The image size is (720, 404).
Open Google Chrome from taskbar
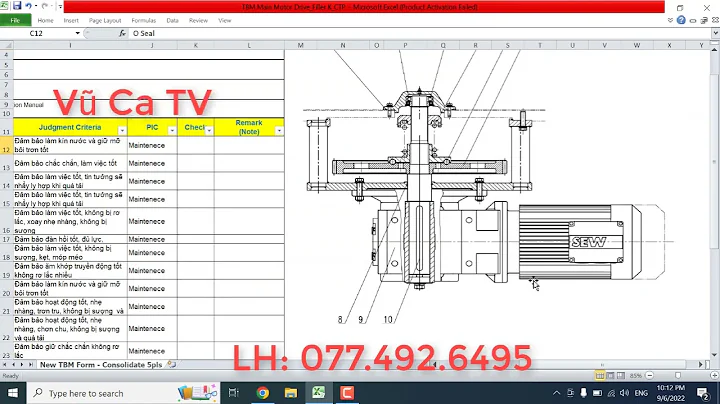click(262, 393)
